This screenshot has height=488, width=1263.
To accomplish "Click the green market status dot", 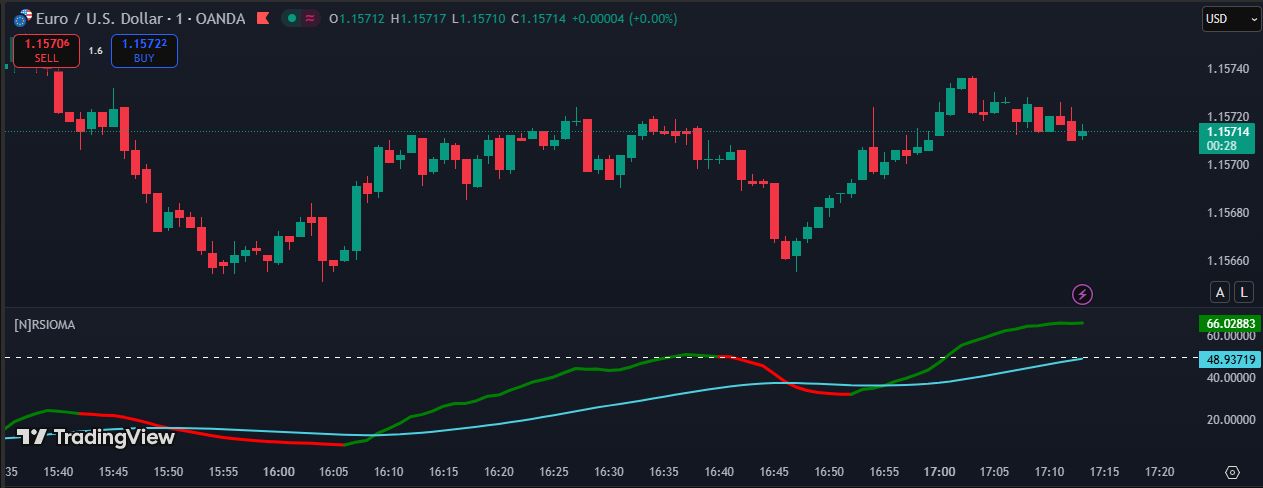I will [290, 19].
